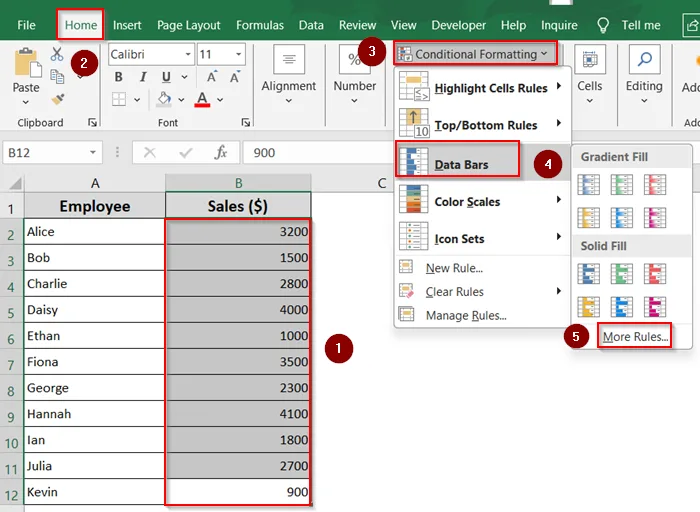Open the Editing search group

[x=644, y=75]
